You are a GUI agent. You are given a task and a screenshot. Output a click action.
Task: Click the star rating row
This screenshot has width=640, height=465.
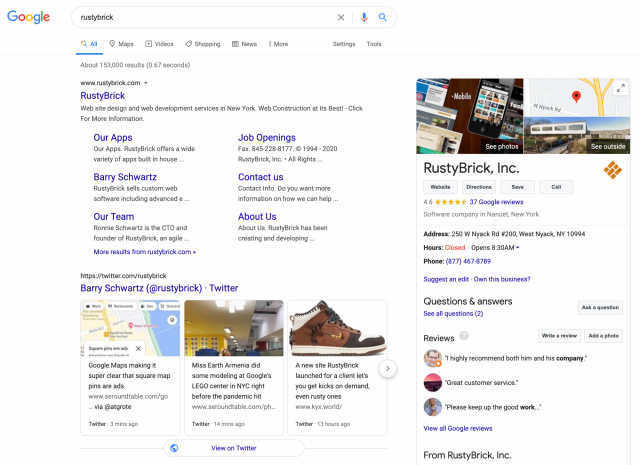451,202
